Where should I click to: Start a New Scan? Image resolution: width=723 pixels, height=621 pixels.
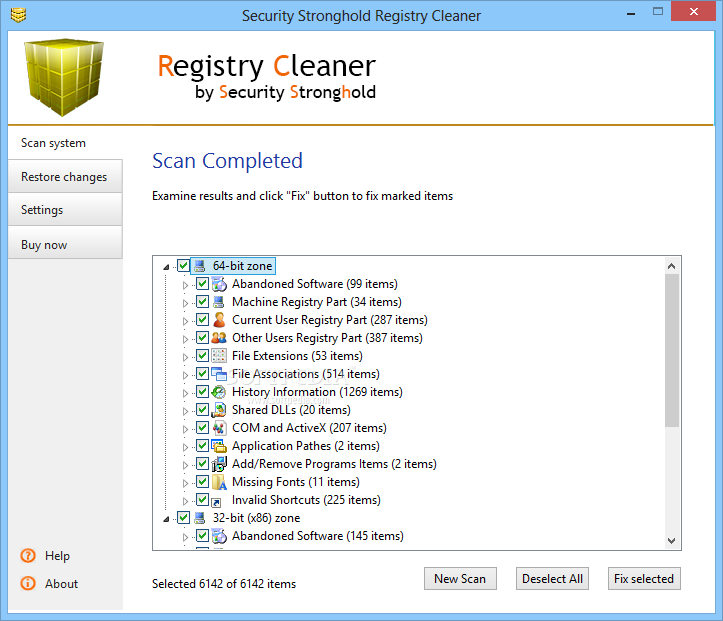click(x=460, y=579)
